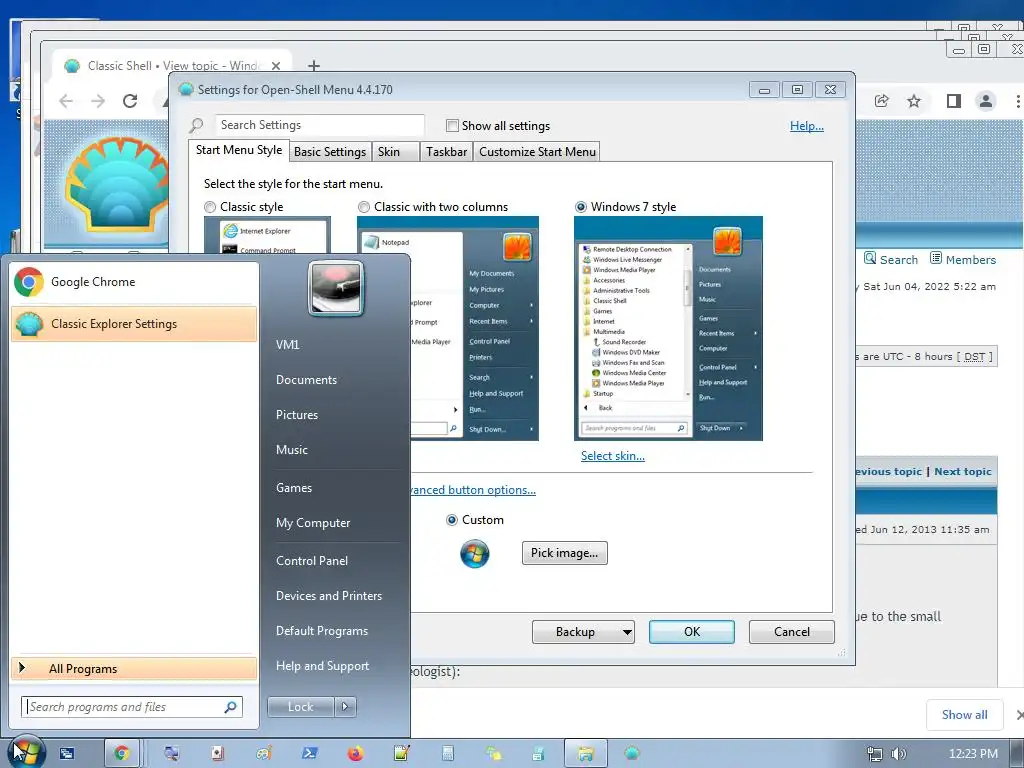The image size is (1024, 768).
Task: Open Help and Support from the start menu
Action: tap(323, 666)
